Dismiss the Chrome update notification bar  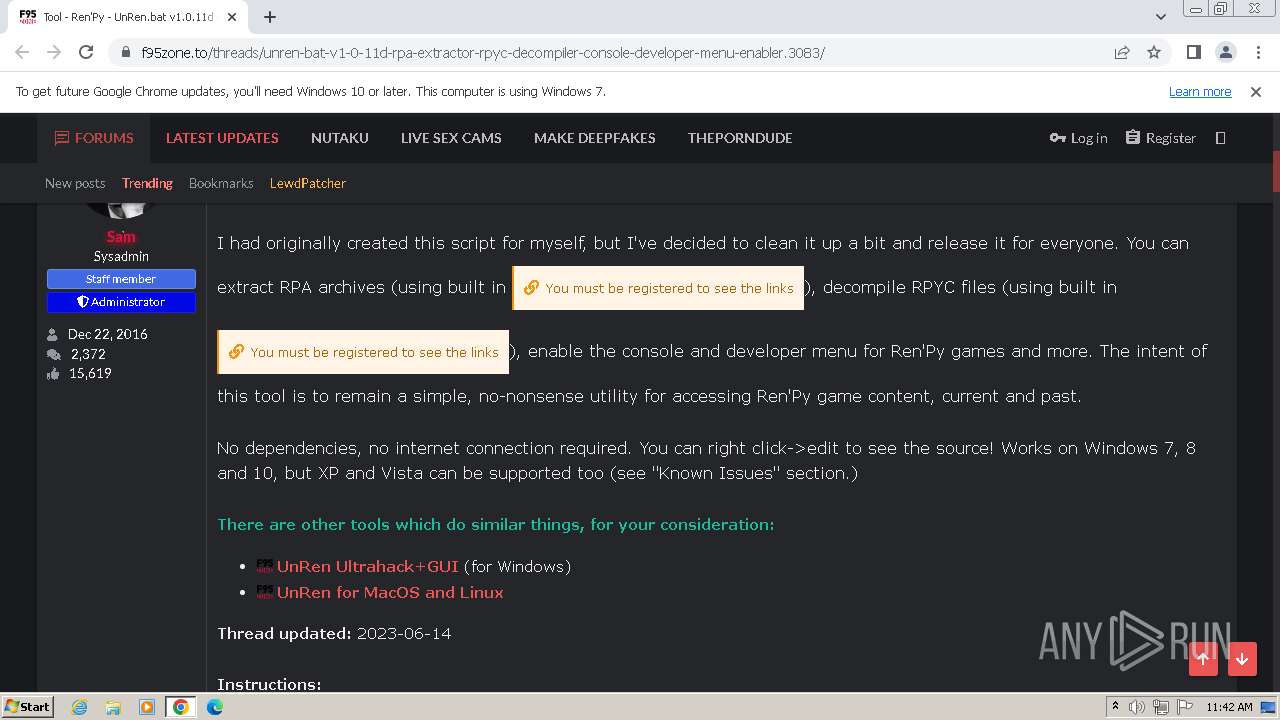click(x=1256, y=91)
